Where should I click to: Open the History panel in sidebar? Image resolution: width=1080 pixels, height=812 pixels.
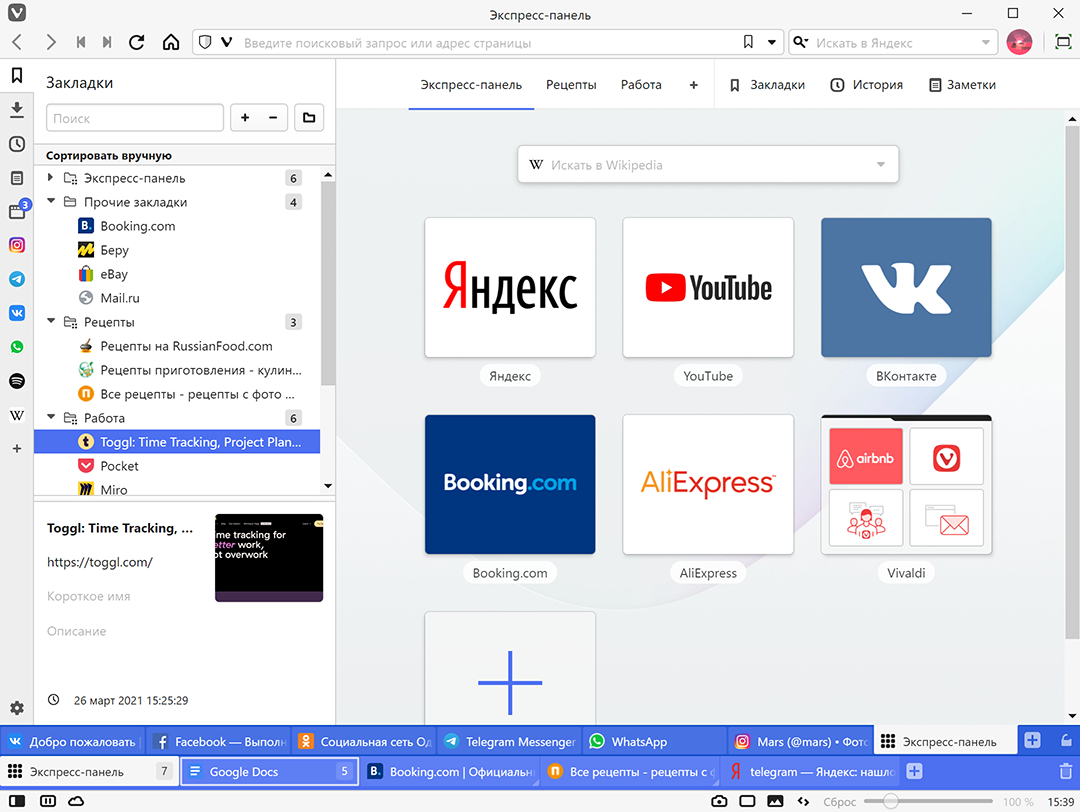[17, 144]
